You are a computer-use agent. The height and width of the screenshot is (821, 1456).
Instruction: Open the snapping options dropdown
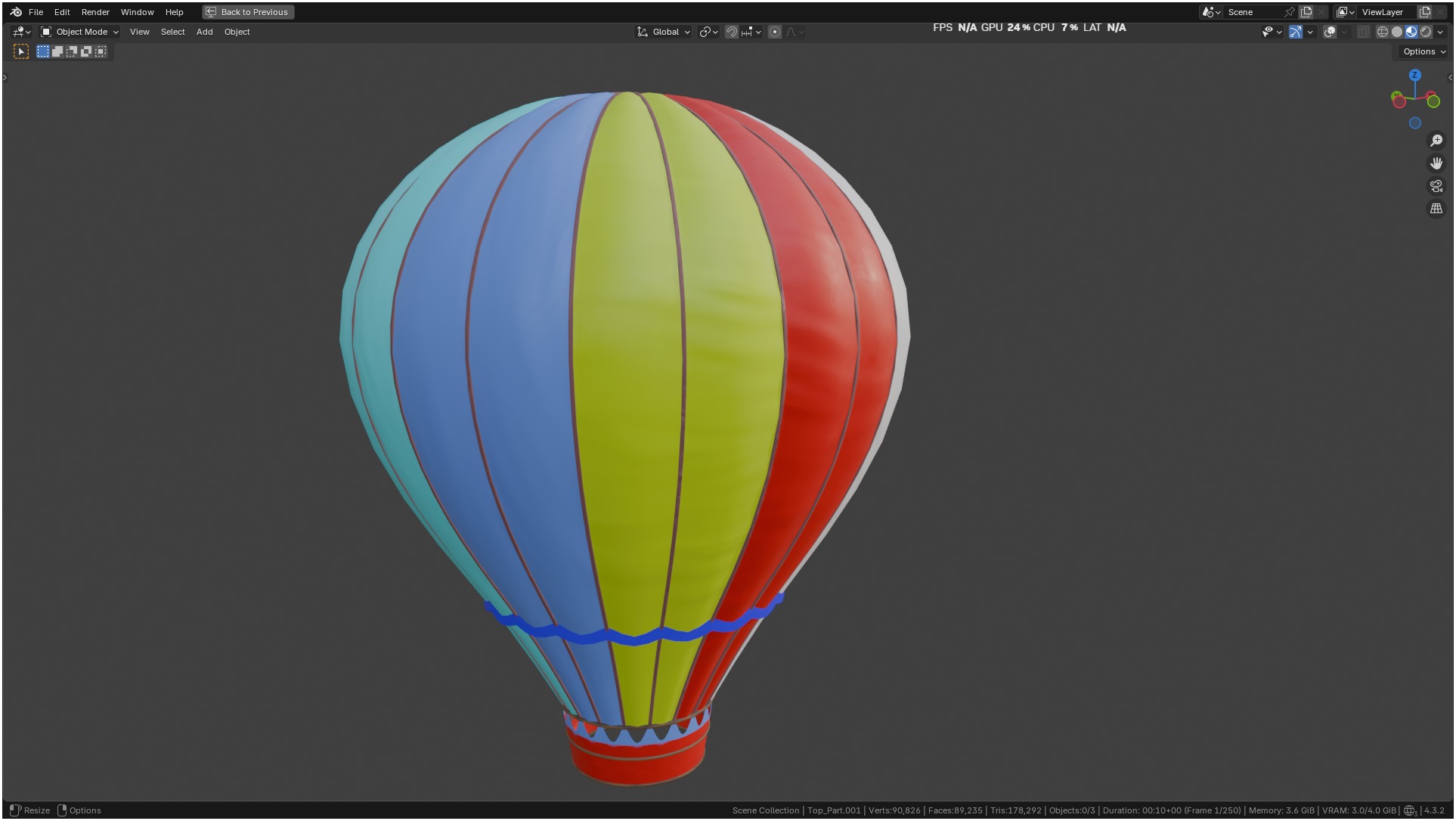point(751,32)
